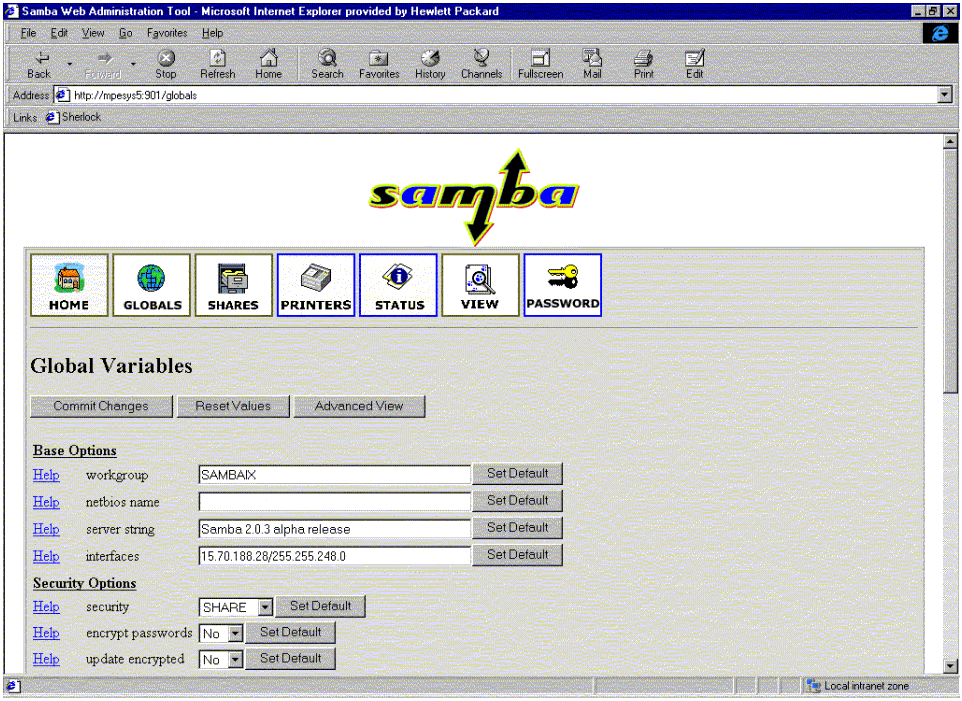Click the page icon in the address bar
Screen dimensions: 962x701
63,95
